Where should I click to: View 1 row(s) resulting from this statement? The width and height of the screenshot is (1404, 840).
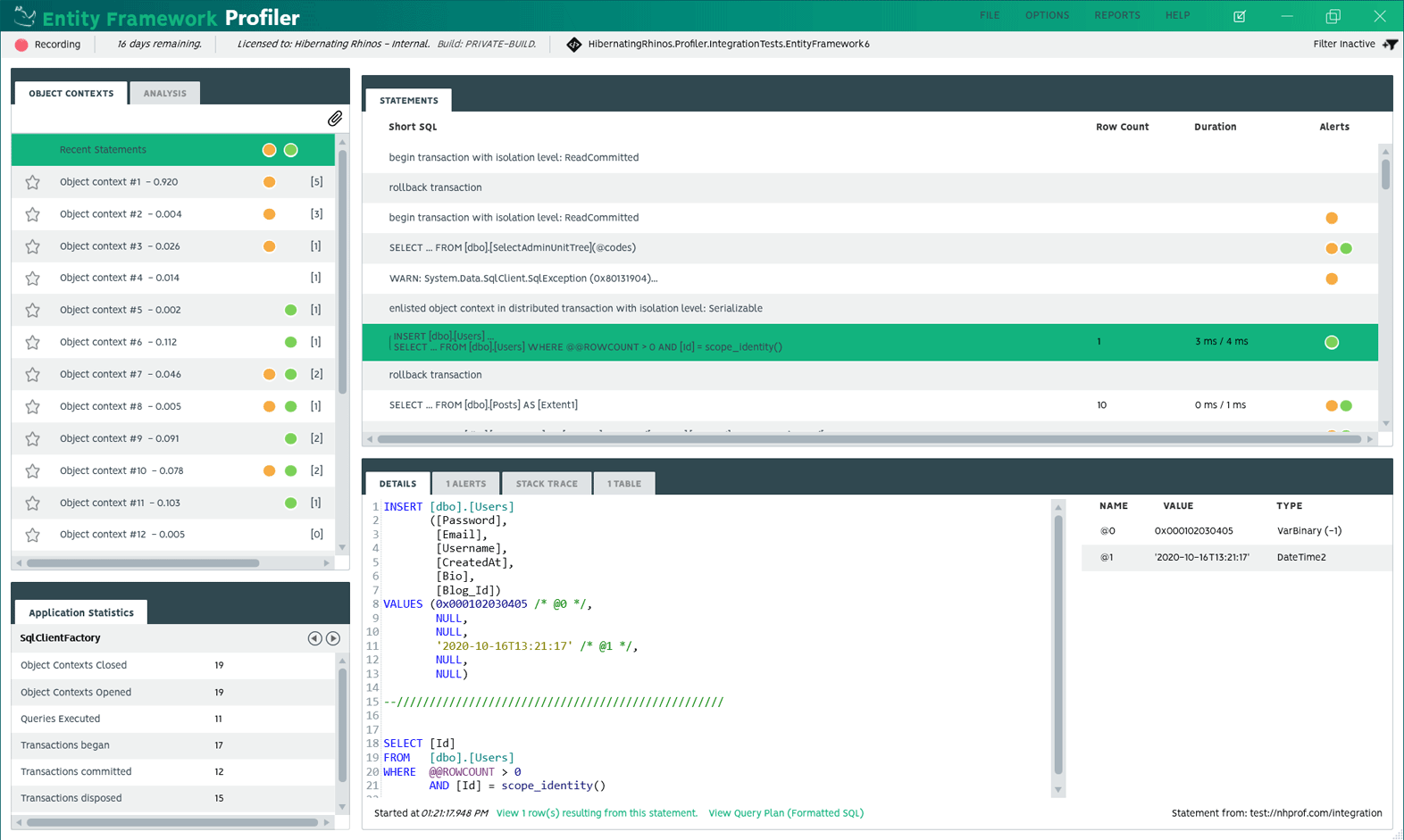tap(597, 813)
